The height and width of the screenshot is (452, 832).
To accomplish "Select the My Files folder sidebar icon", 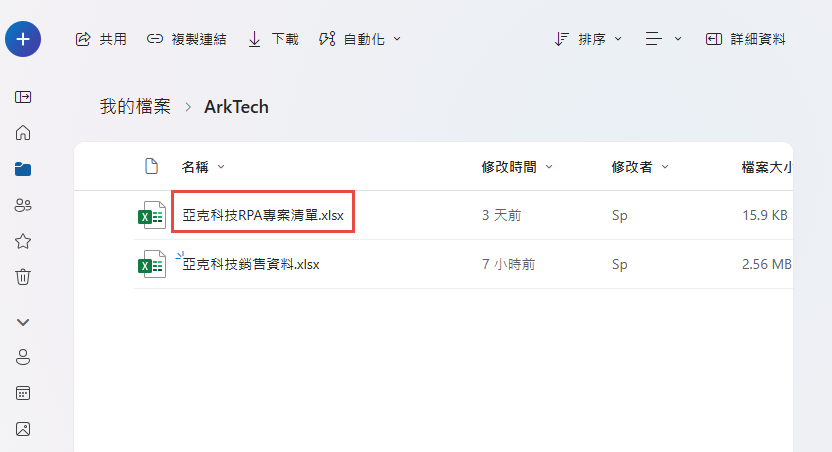I will click(x=23, y=169).
